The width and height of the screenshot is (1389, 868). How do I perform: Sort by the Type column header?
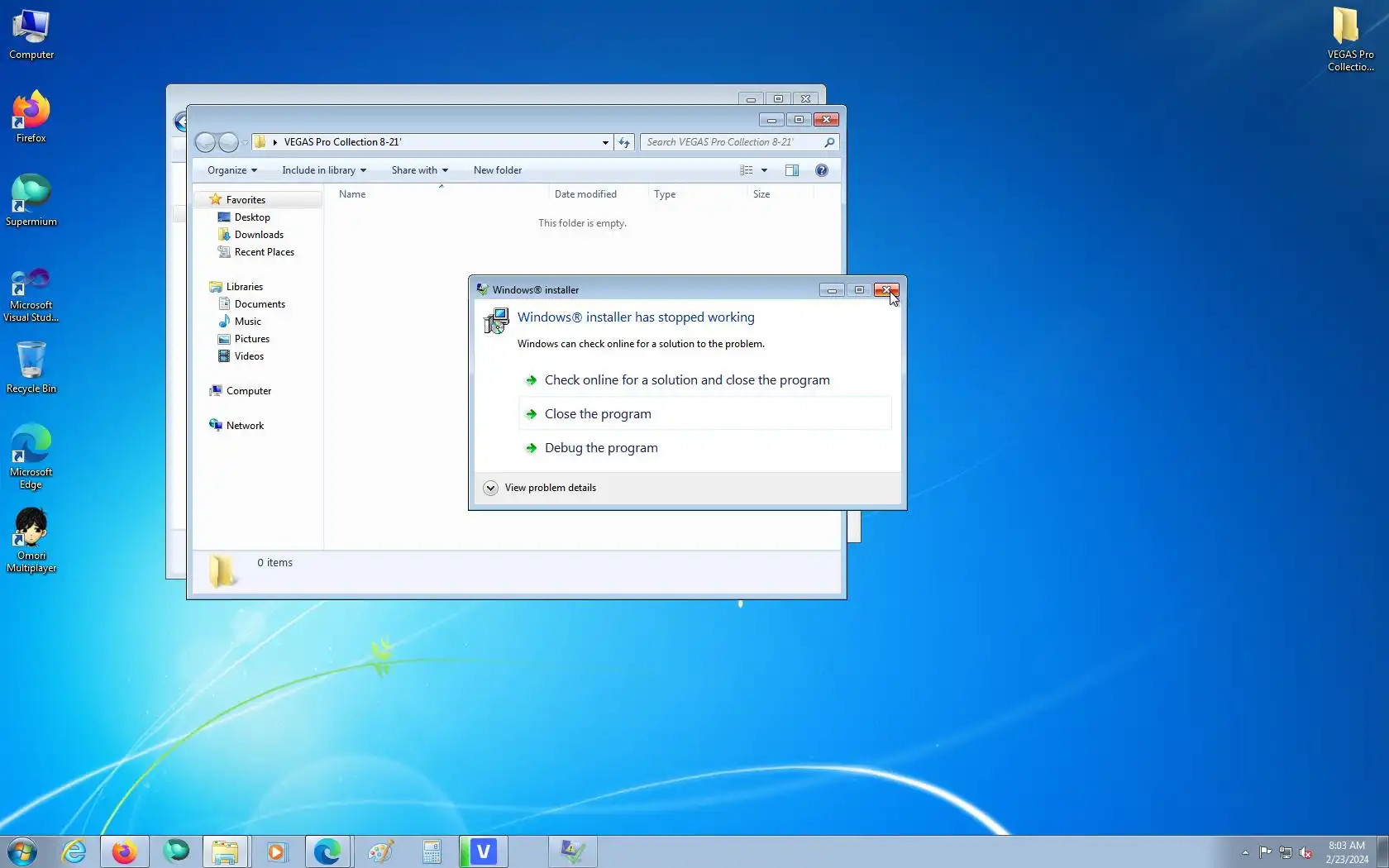click(x=697, y=194)
